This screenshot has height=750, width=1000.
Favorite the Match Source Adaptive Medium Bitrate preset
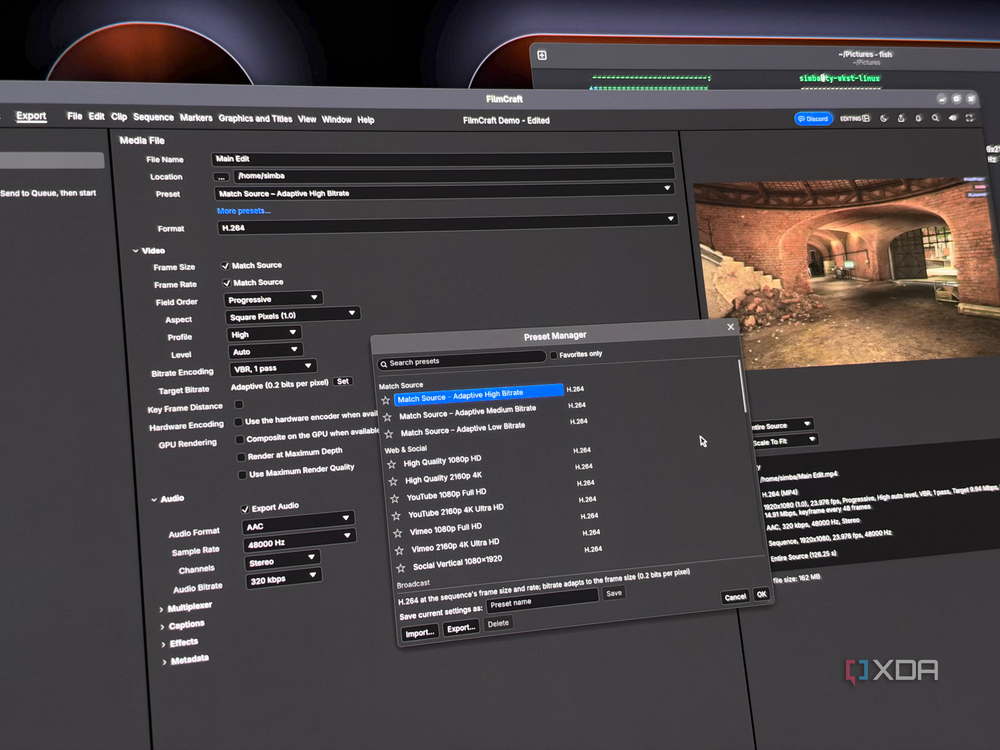[387, 417]
